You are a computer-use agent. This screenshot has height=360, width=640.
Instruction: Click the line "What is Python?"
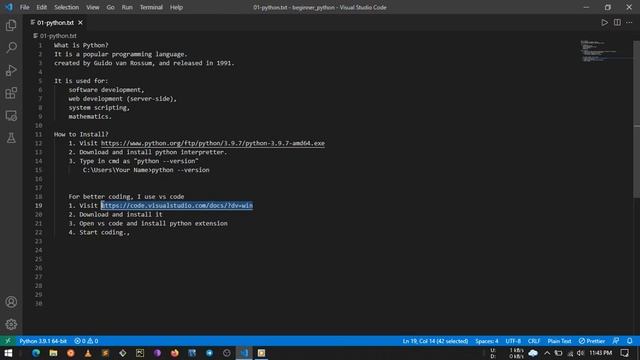[x=81, y=45]
